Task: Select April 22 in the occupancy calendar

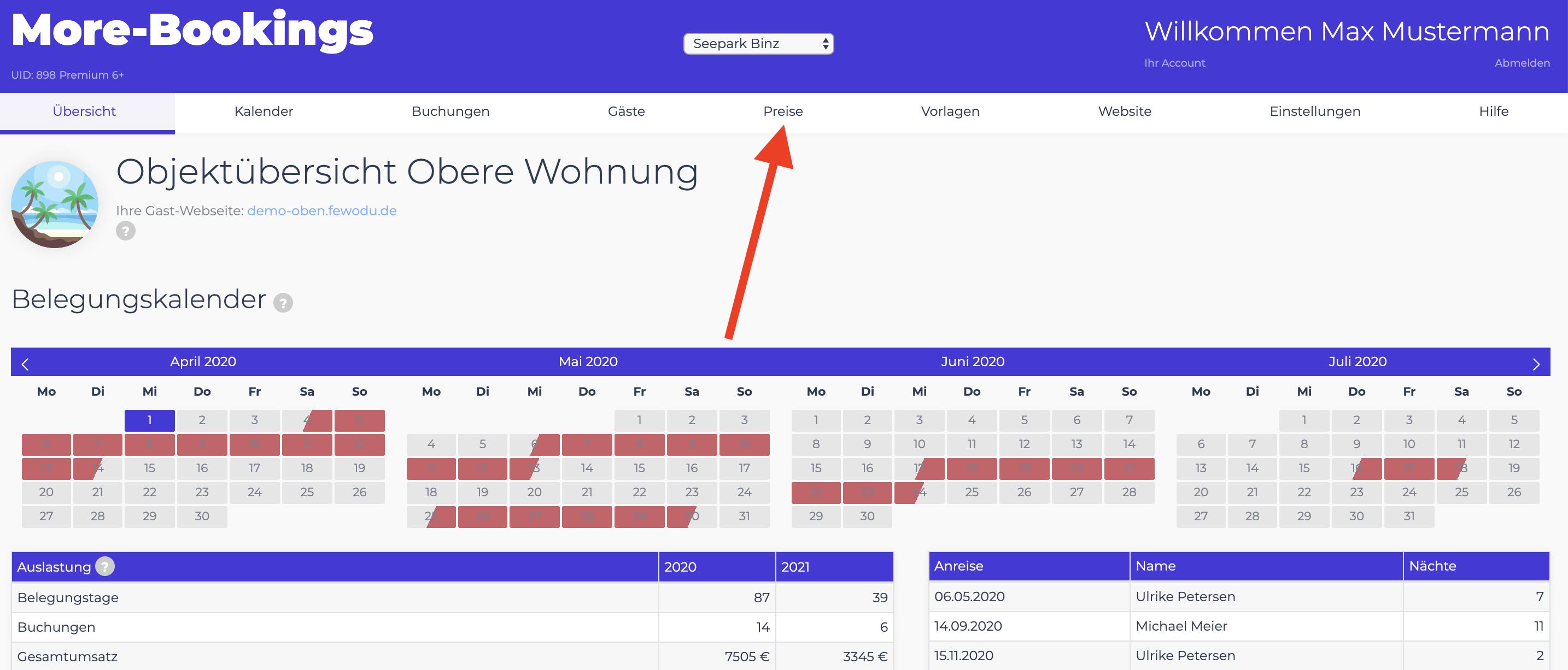Action: [x=149, y=492]
